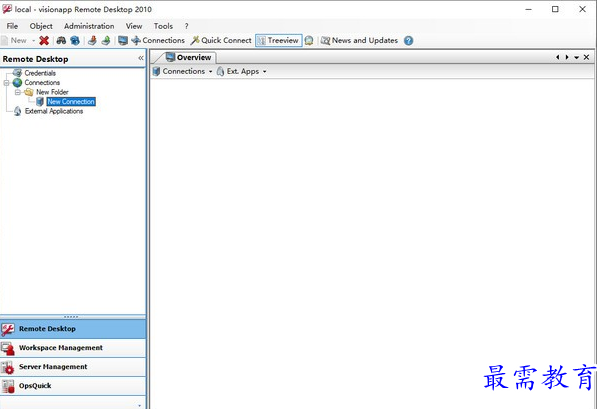
Task: Open the Connections toolbar button
Action: [x=158, y=41]
